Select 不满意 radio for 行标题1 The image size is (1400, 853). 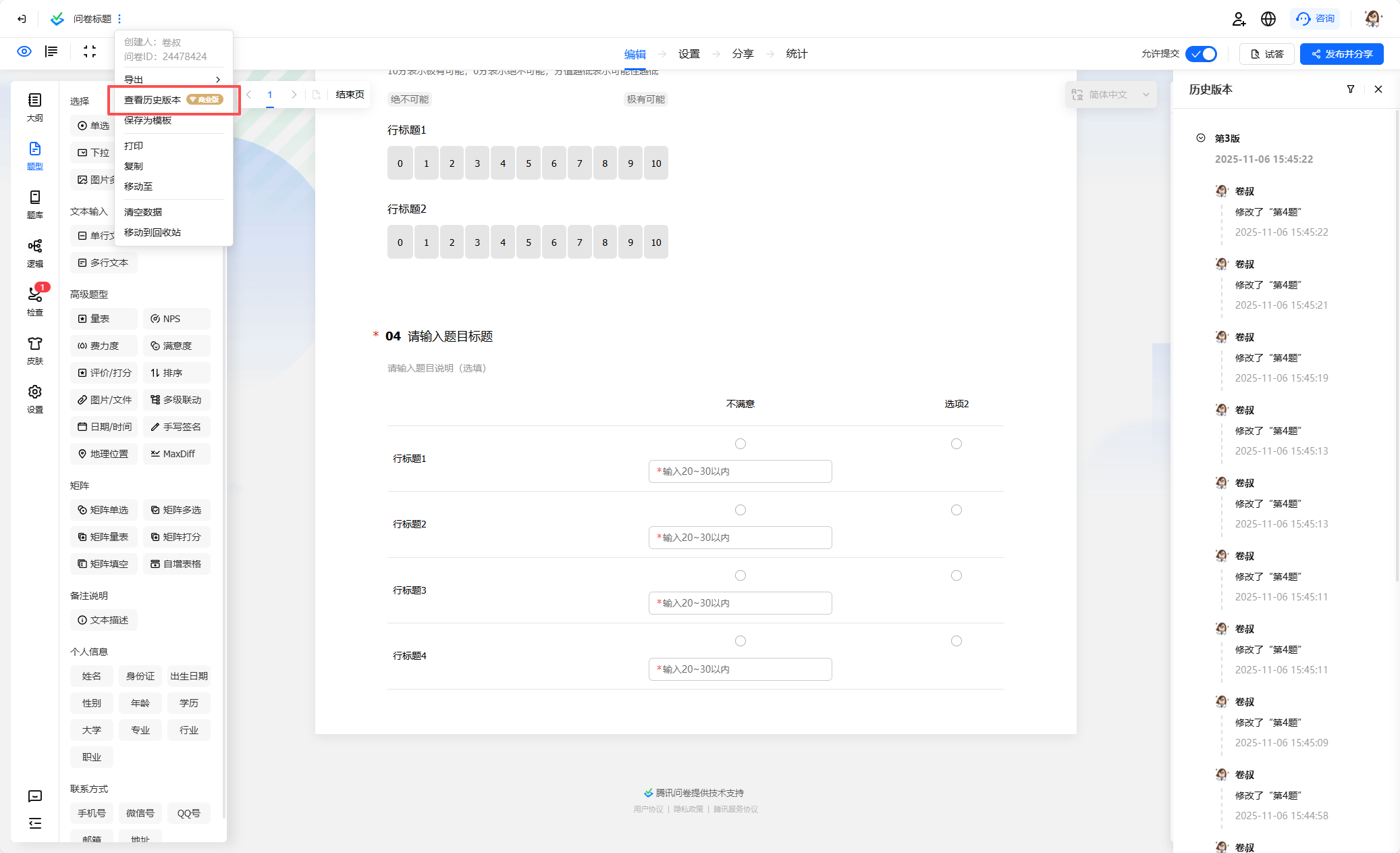pyautogui.click(x=741, y=444)
